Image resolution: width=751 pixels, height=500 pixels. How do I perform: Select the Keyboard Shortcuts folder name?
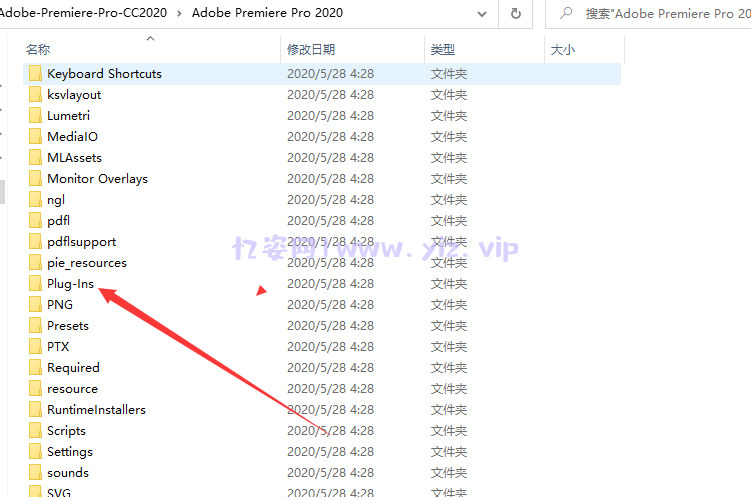coord(104,74)
